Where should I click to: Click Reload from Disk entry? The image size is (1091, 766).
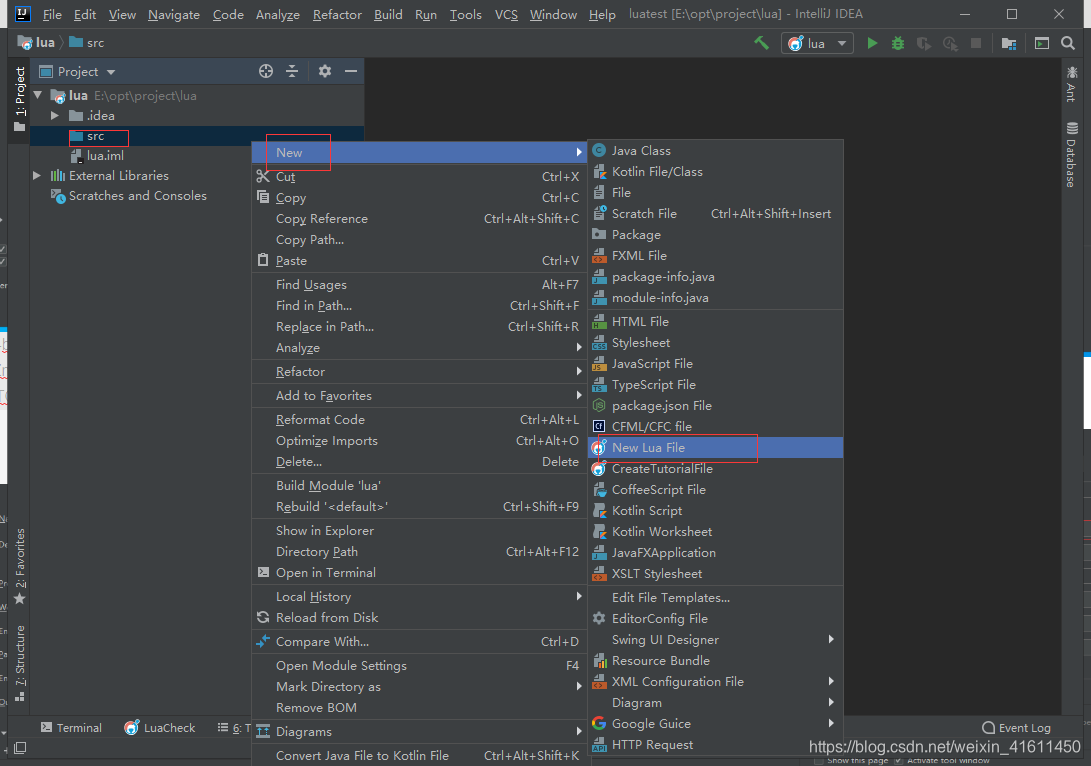tap(420, 617)
